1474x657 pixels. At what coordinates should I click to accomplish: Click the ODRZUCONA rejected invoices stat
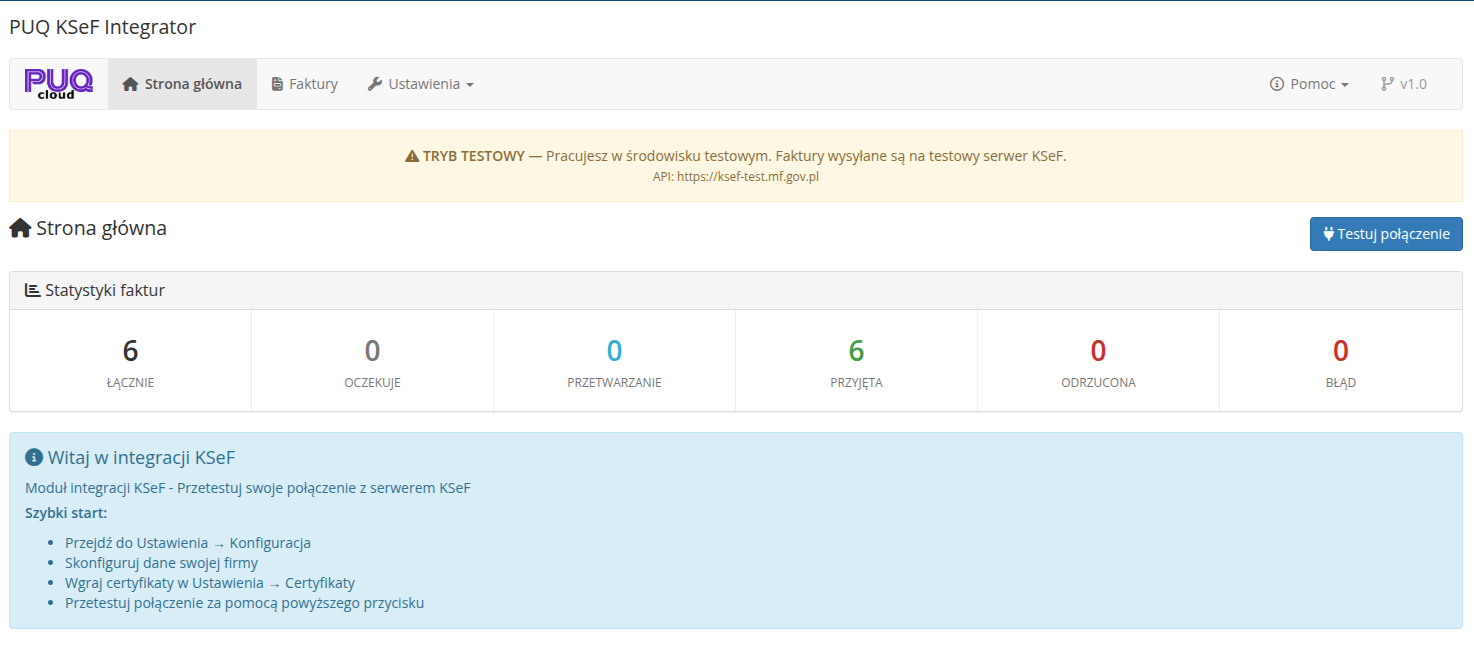1098,351
